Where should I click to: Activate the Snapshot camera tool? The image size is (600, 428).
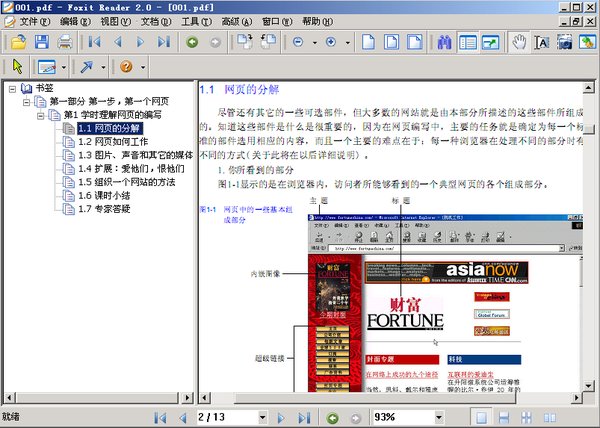tap(565, 42)
